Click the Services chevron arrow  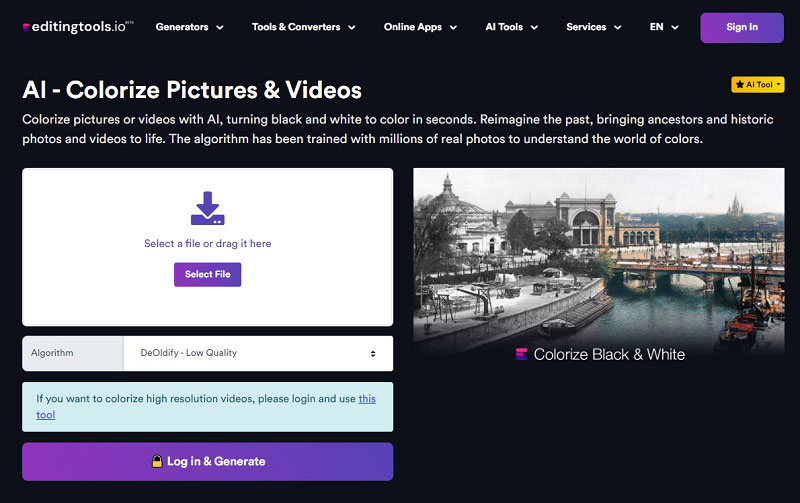pos(617,28)
